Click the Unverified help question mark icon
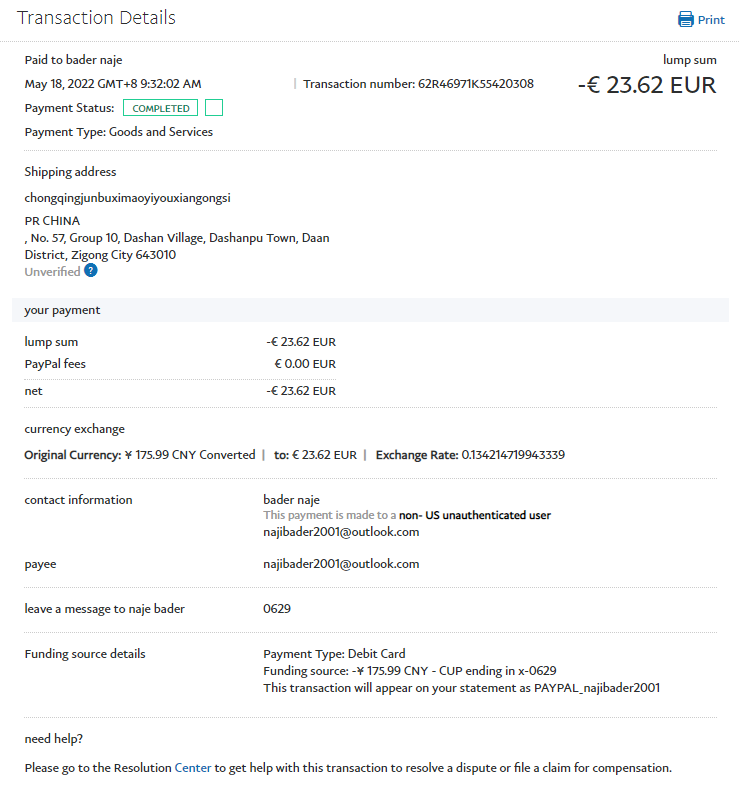740x789 pixels. [91, 270]
